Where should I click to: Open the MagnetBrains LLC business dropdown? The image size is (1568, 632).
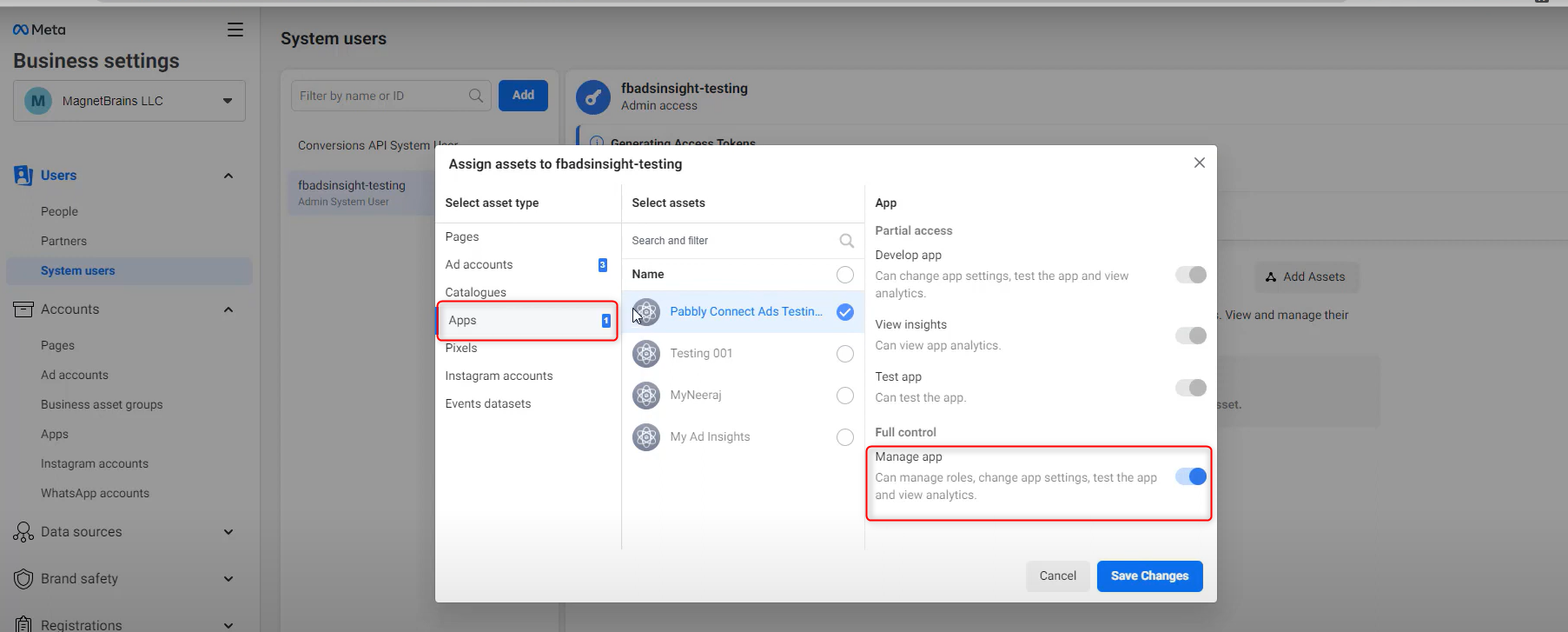(x=129, y=101)
